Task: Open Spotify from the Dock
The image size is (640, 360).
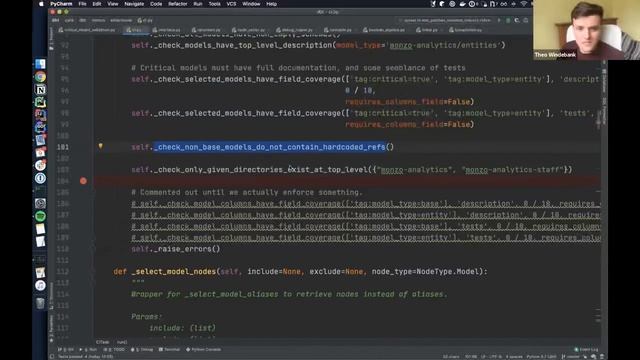Action: (x=40, y=216)
